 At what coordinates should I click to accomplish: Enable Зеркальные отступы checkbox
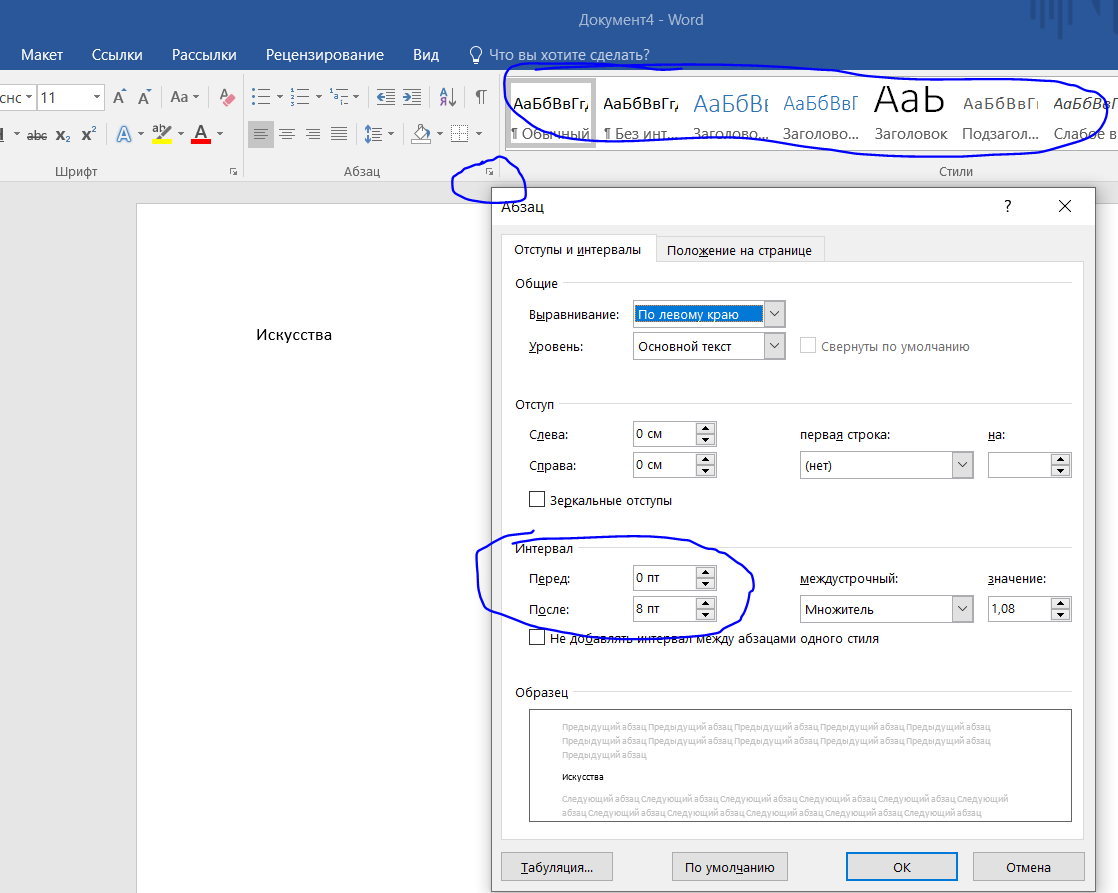pos(537,499)
